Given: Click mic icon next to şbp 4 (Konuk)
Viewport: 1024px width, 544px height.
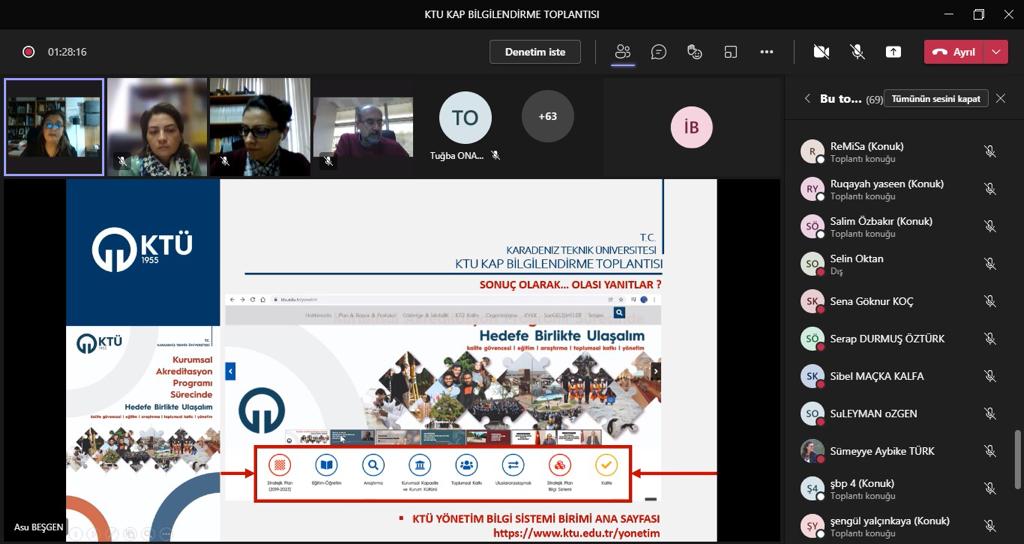Looking at the screenshot, I should click(x=990, y=488).
